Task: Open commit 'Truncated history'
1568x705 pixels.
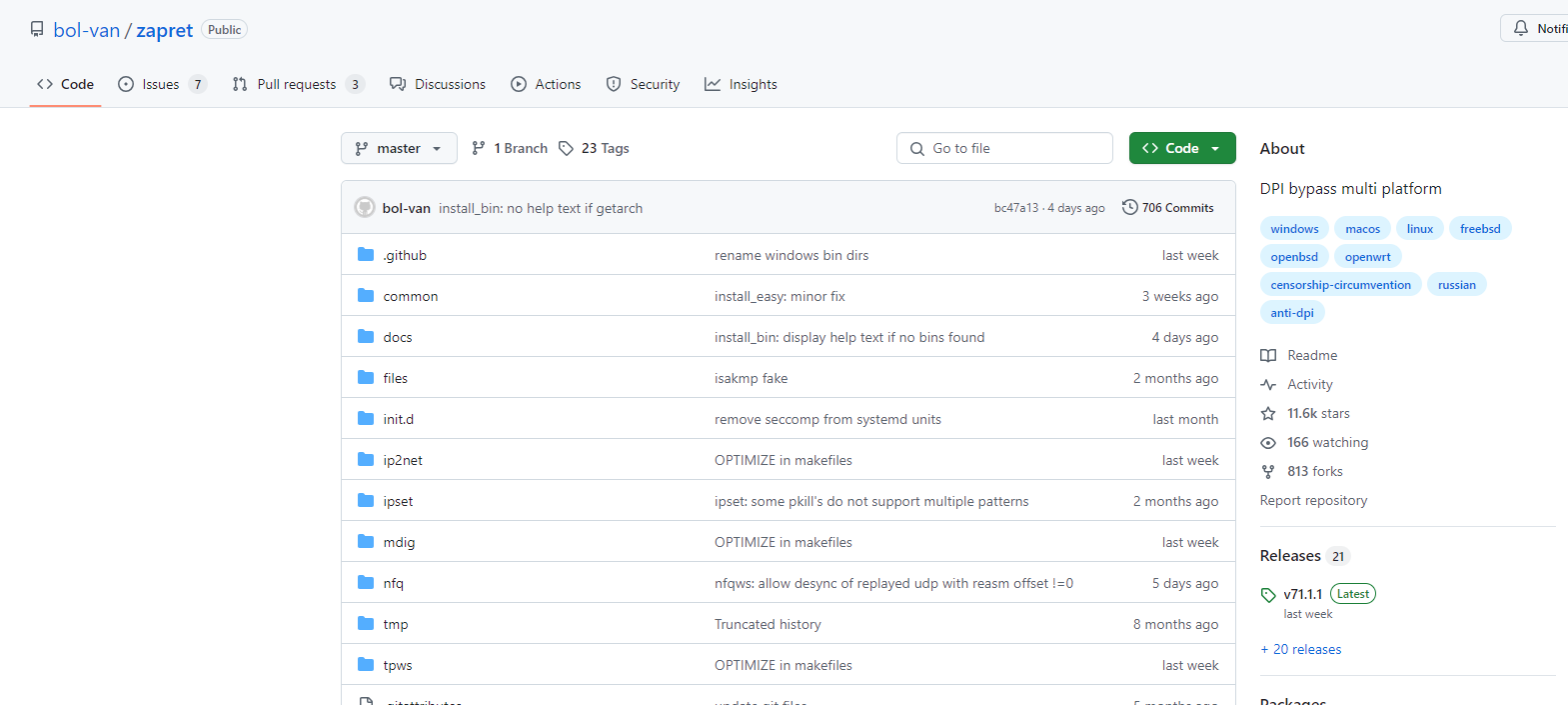Action: point(768,624)
